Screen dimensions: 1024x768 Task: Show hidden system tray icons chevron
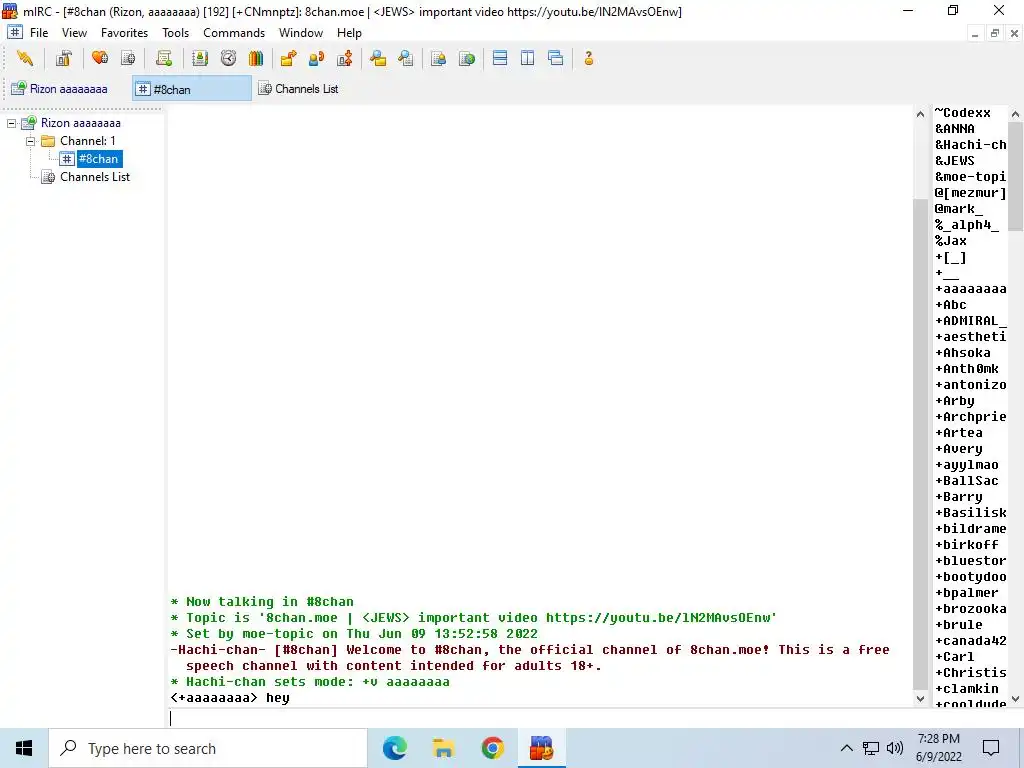[x=846, y=748]
